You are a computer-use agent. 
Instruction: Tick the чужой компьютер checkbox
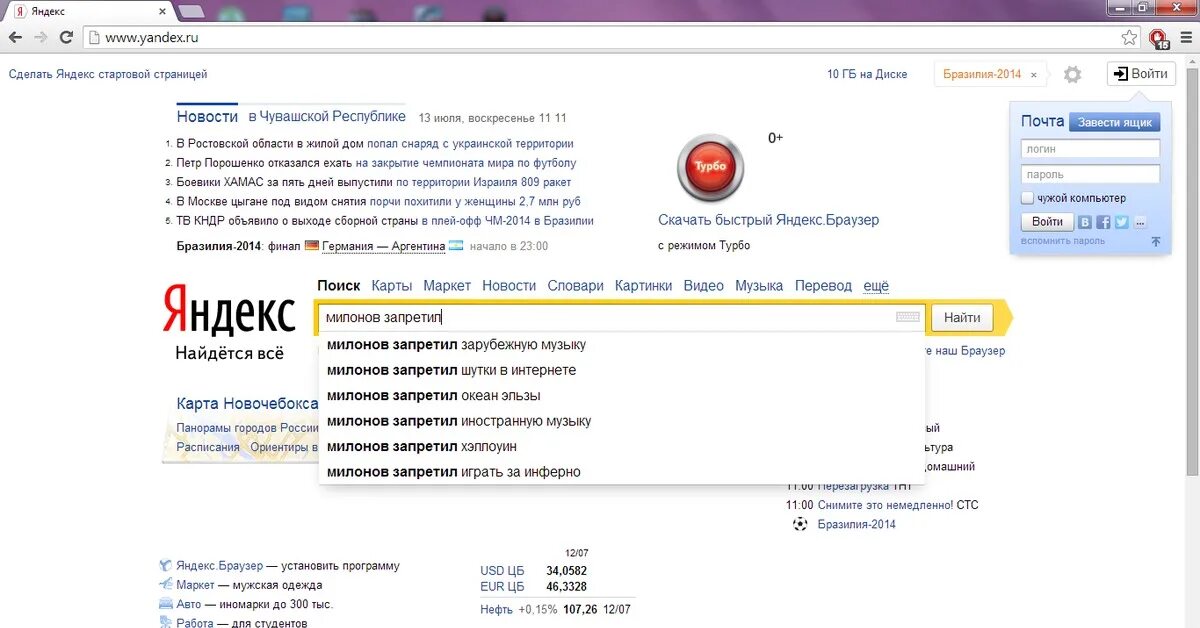point(1027,198)
